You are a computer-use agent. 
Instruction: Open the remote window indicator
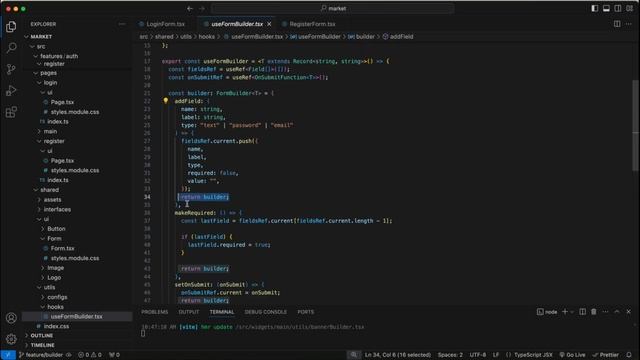pos(8,355)
